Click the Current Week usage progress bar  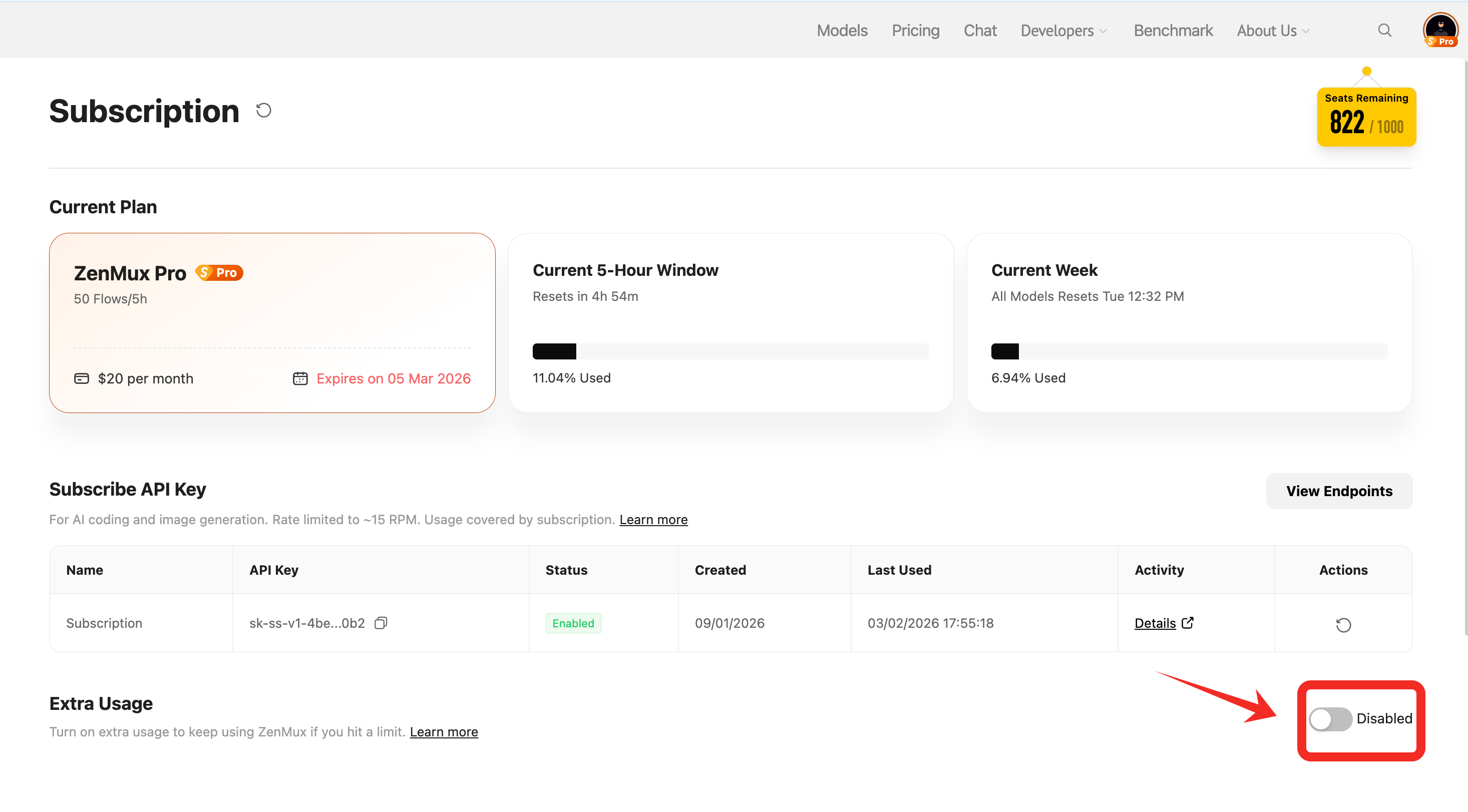[x=1189, y=351]
